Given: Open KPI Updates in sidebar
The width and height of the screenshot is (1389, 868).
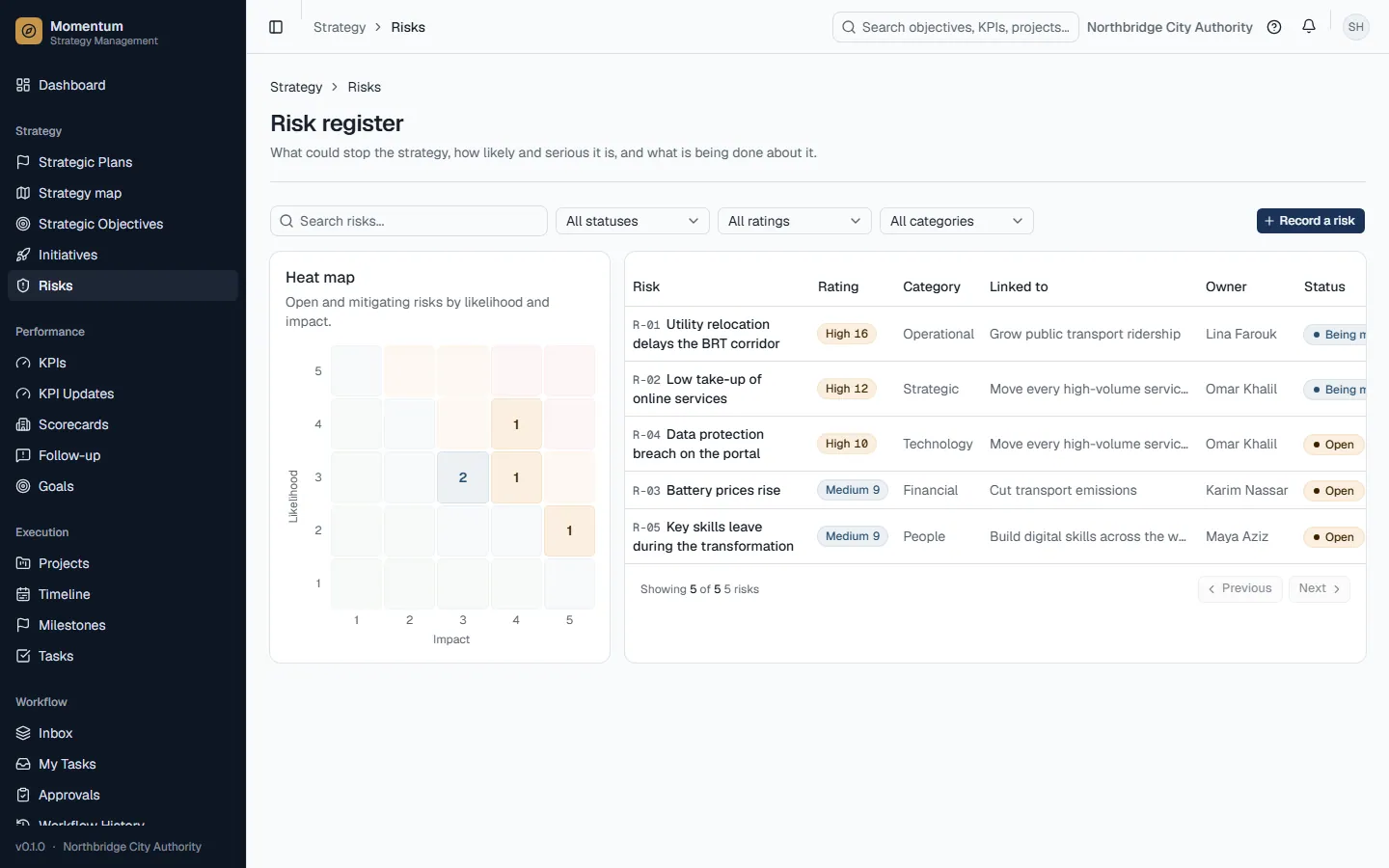Looking at the screenshot, I should pyautogui.click(x=123, y=393).
